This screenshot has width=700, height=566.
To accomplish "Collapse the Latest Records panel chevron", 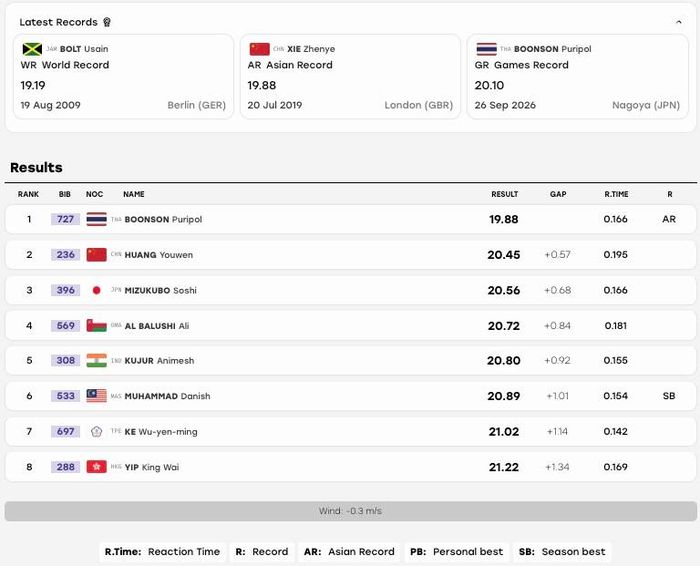I will (x=679, y=22).
